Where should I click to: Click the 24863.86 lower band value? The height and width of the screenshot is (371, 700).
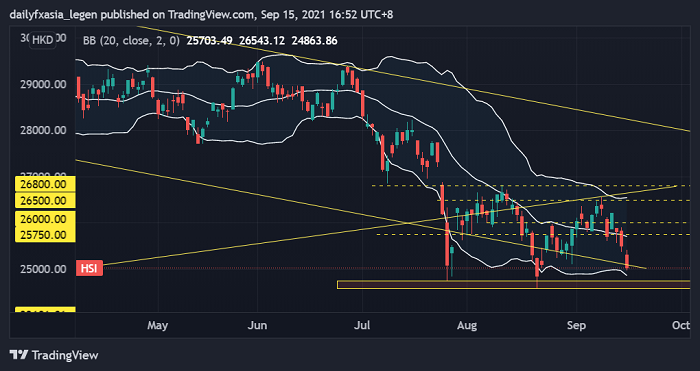(314, 41)
